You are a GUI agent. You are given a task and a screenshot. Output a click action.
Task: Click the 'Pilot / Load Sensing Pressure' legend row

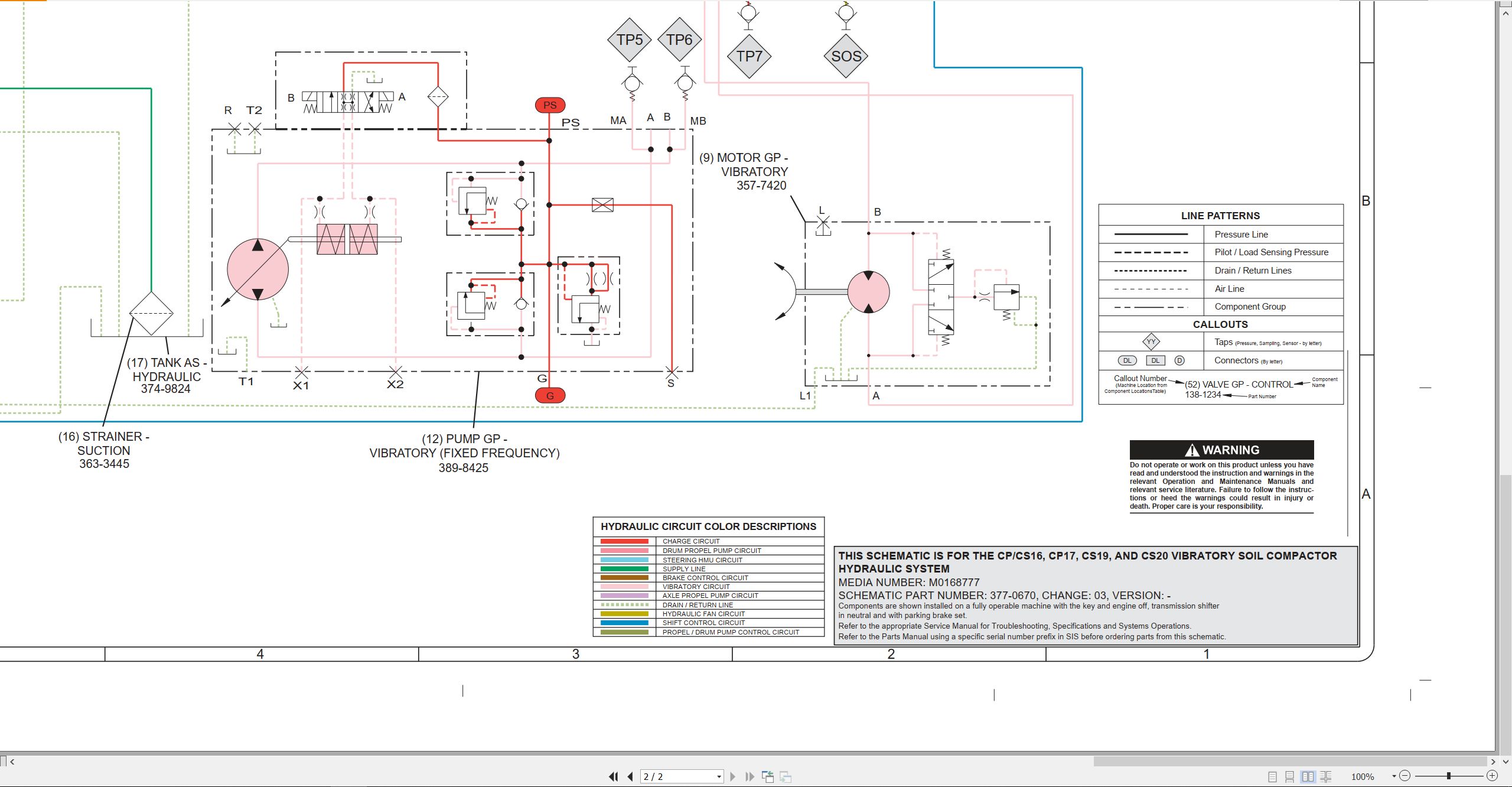1221,252
